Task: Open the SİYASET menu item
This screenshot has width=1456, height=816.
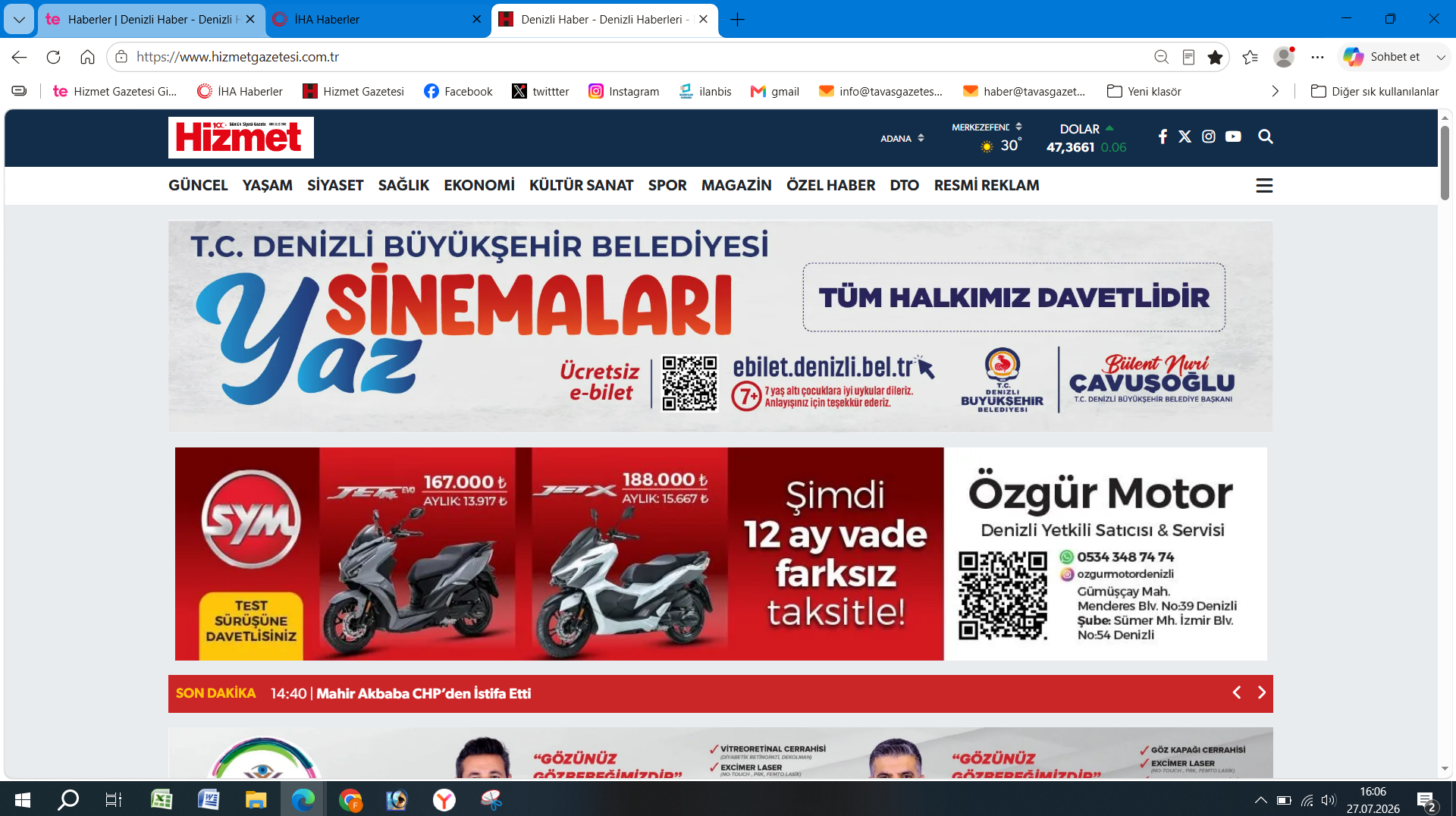Action: [335, 186]
